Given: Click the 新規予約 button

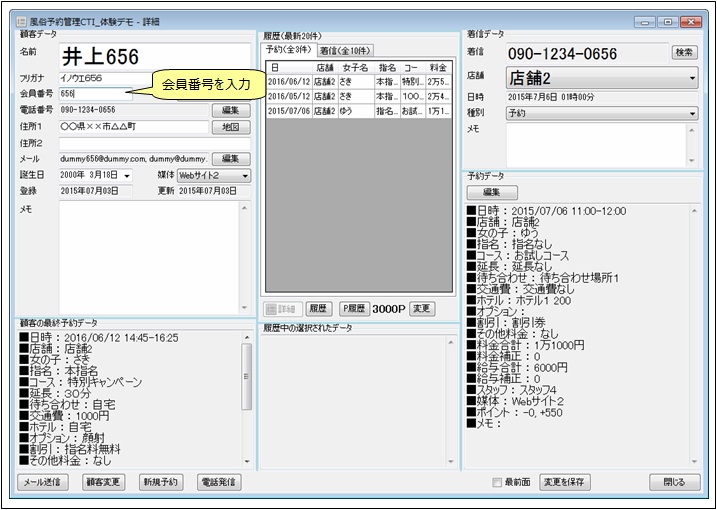Looking at the screenshot, I should (160, 482).
